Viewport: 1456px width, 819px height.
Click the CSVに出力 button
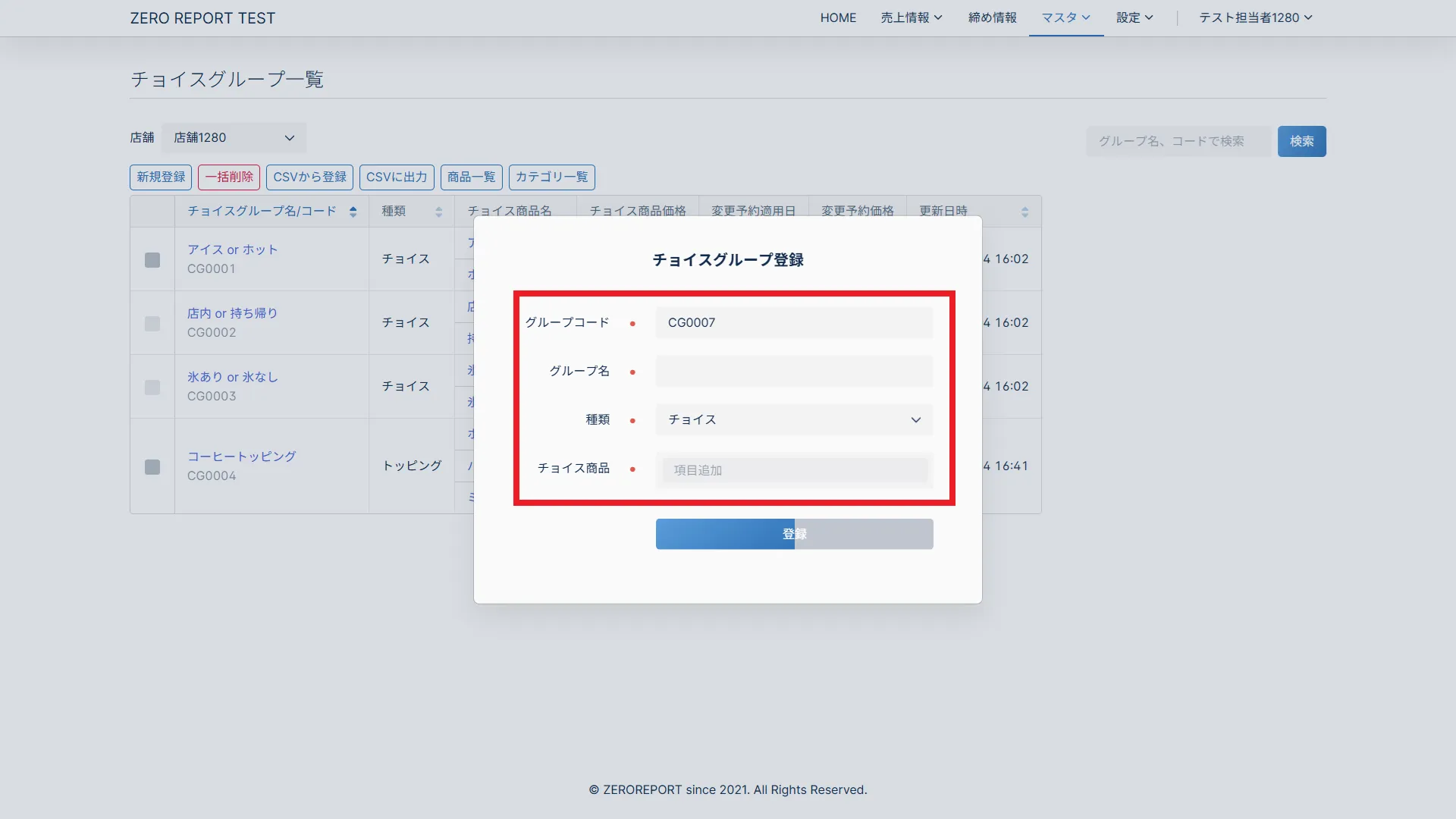tap(397, 177)
